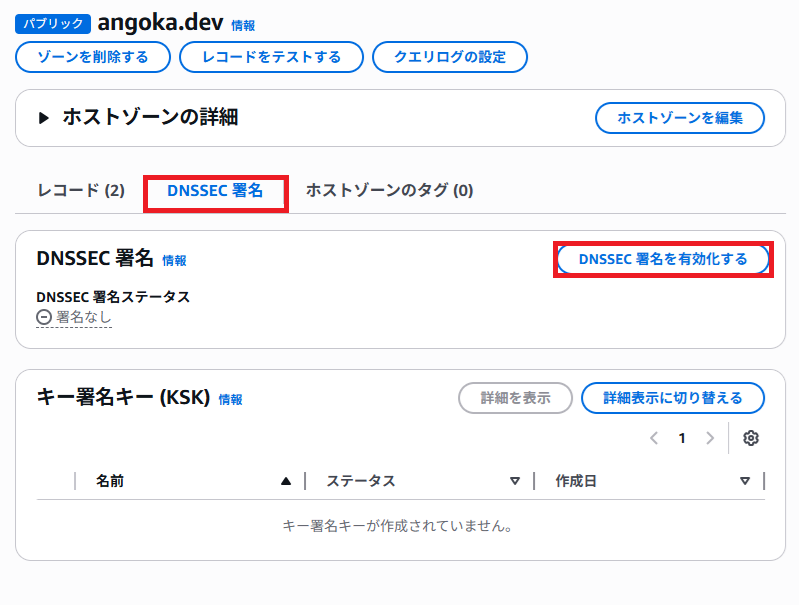Expand the ホストゾーンの詳細 section
The image size is (799, 605).
click(44, 118)
